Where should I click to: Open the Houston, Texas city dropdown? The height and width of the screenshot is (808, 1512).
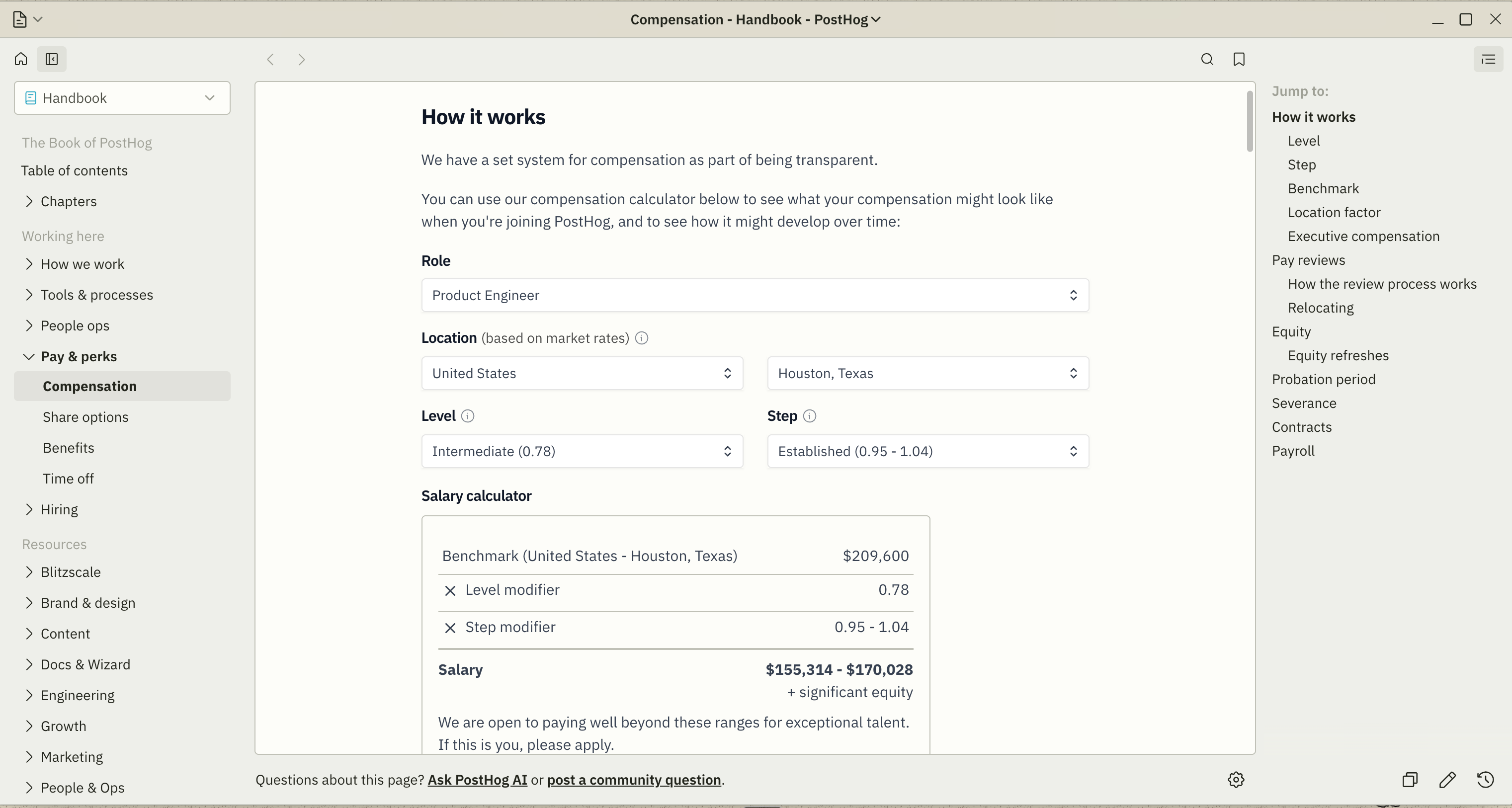click(x=927, y=373)
